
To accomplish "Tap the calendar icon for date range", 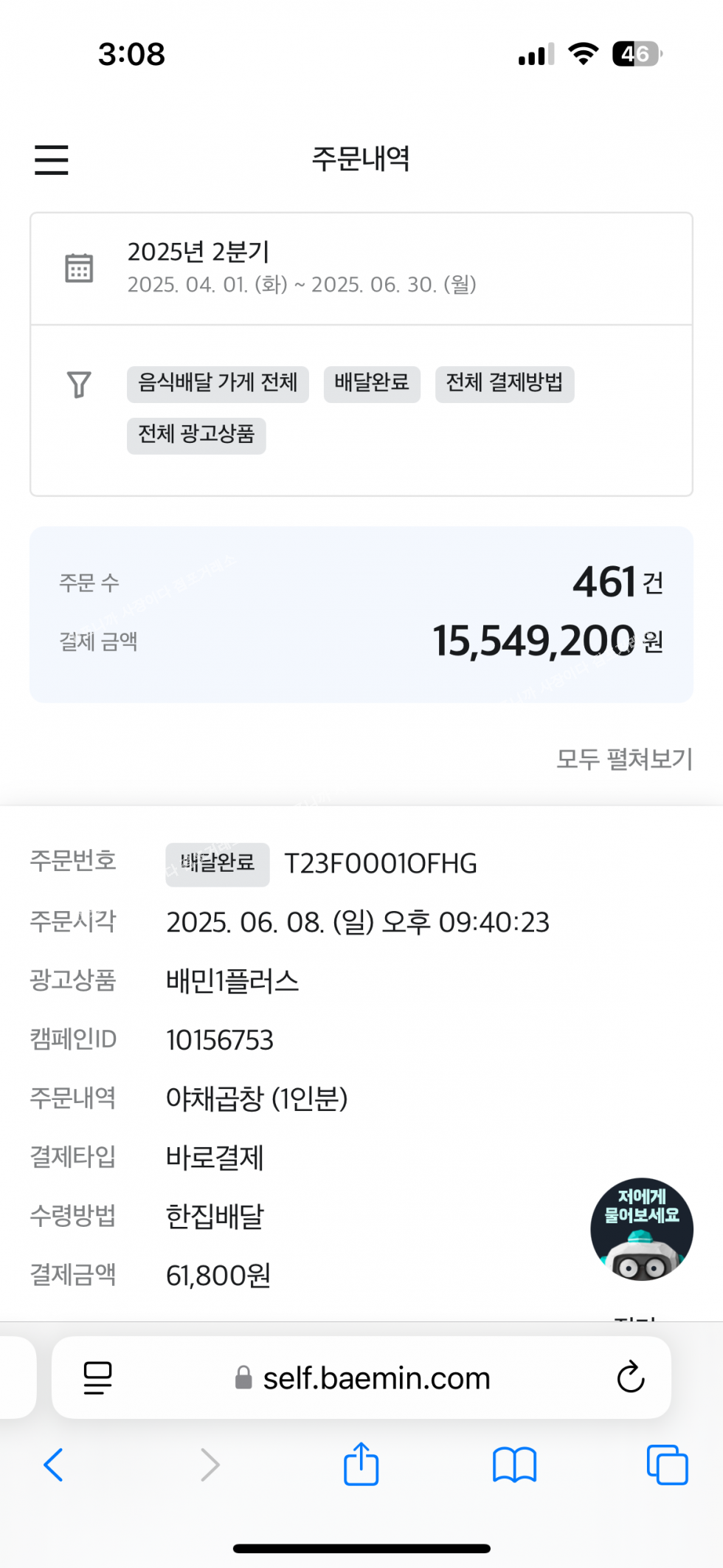I will (x=79, y=268).
